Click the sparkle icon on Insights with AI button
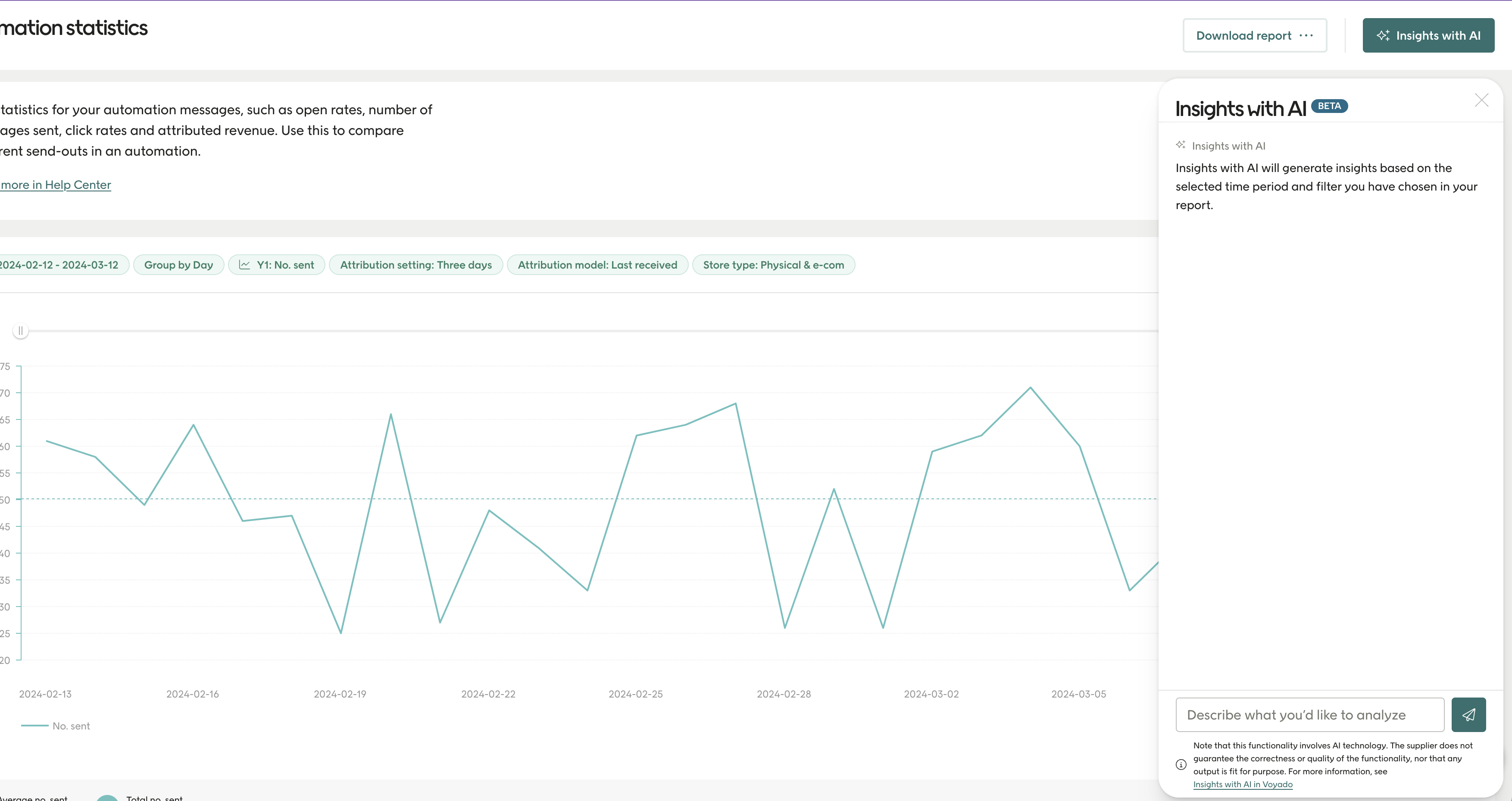Screen dimensions: 1512x801 pos(1384,35)
